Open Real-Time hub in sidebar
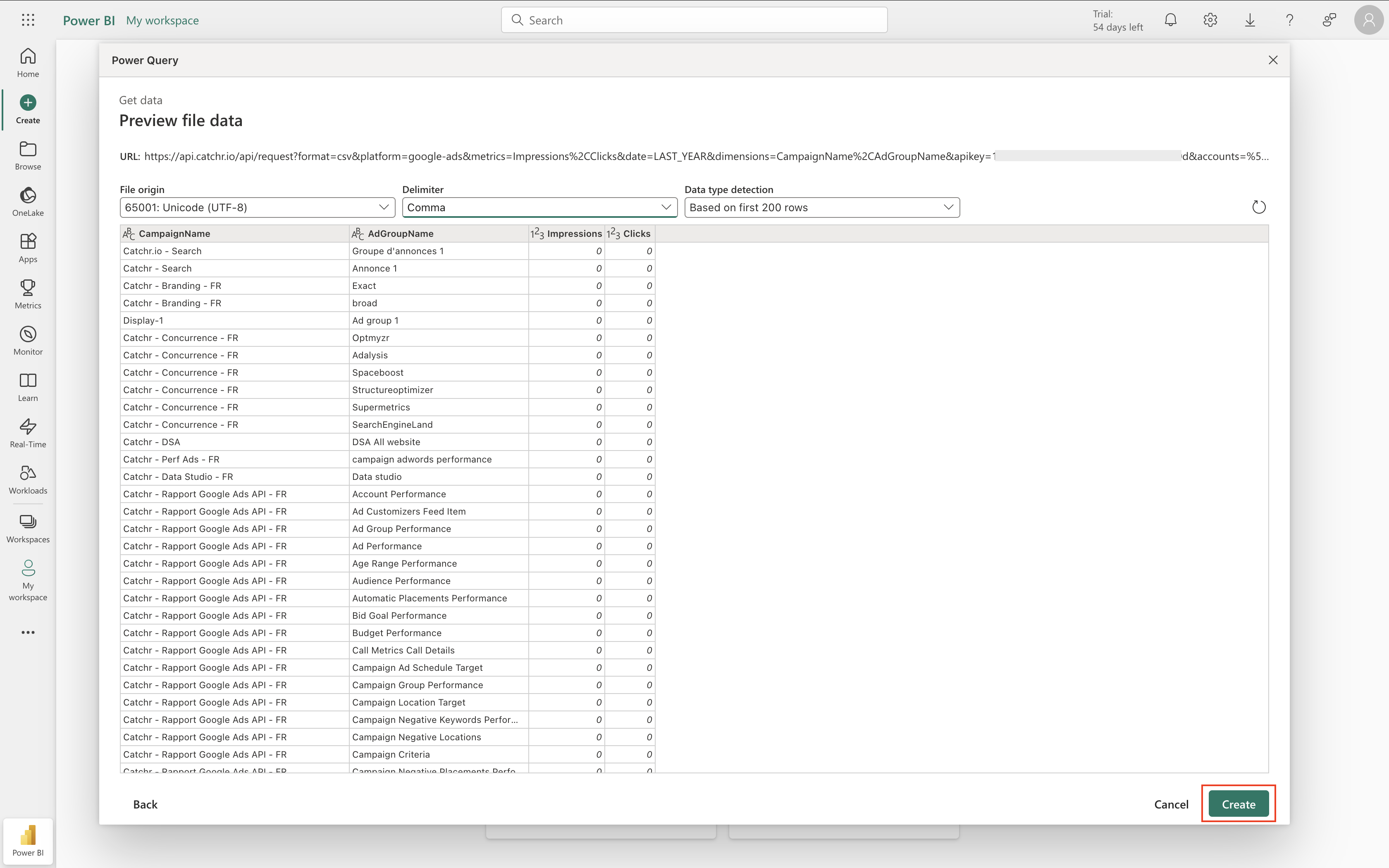 tap(28, 434)
